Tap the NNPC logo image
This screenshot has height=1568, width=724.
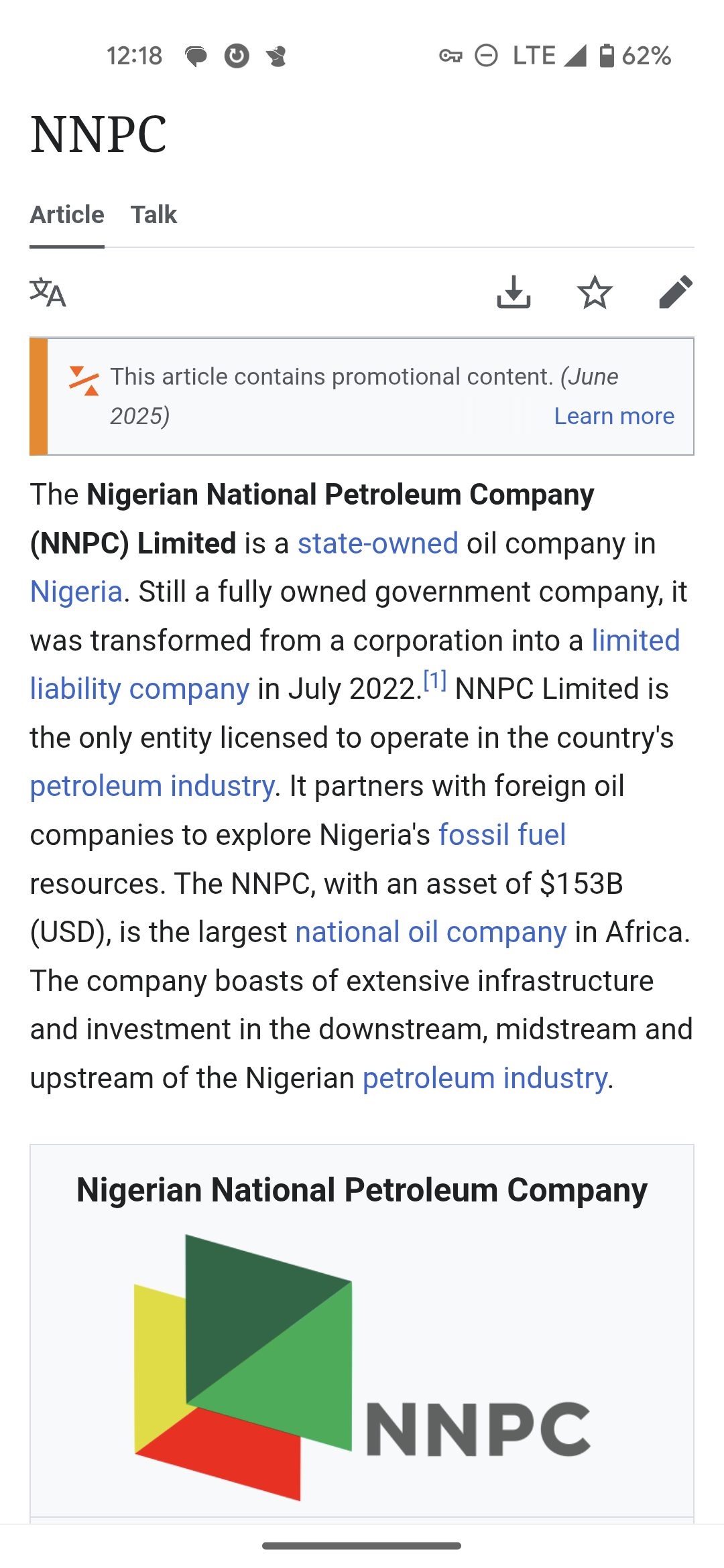tap(362, 1367)
